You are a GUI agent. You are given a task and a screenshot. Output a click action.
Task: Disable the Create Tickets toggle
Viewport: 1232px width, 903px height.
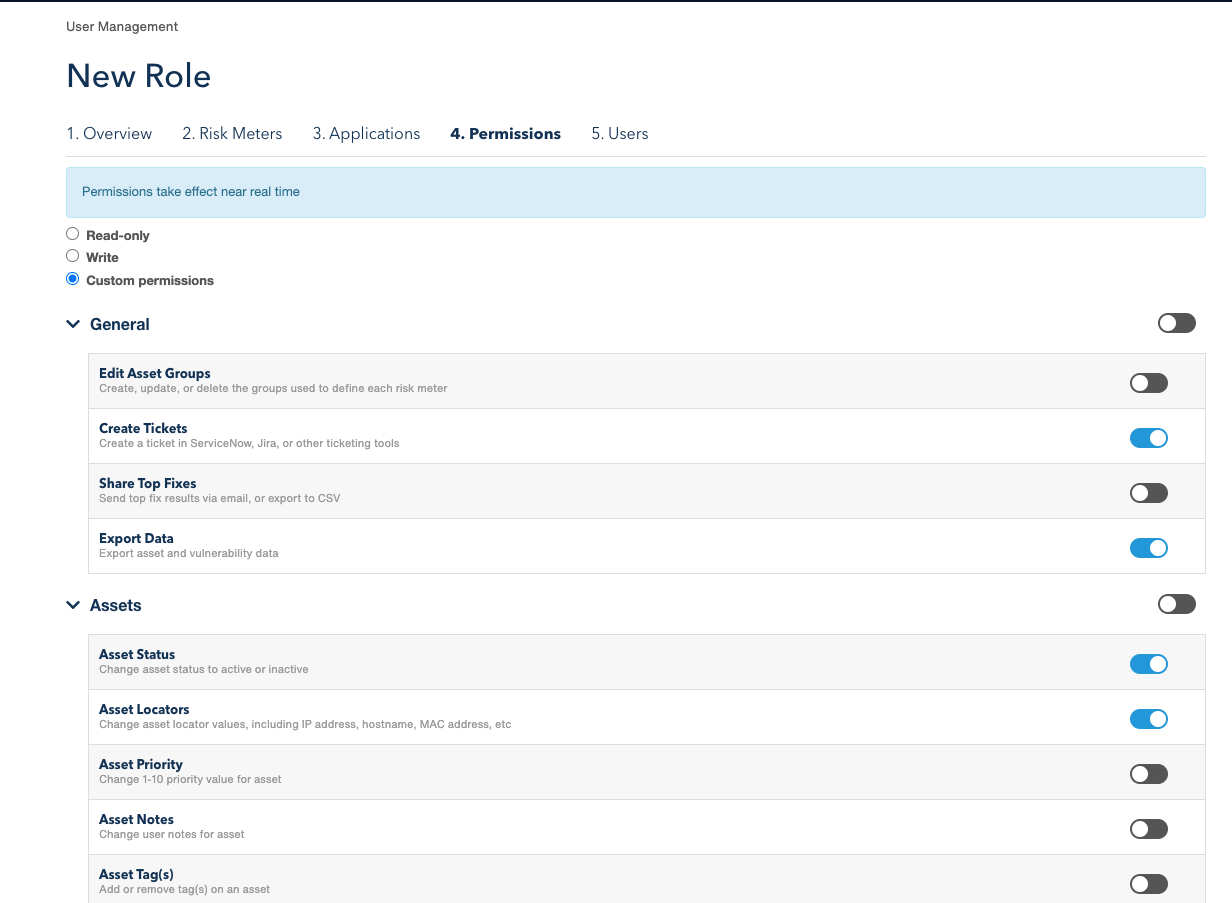pos(1148,438)
